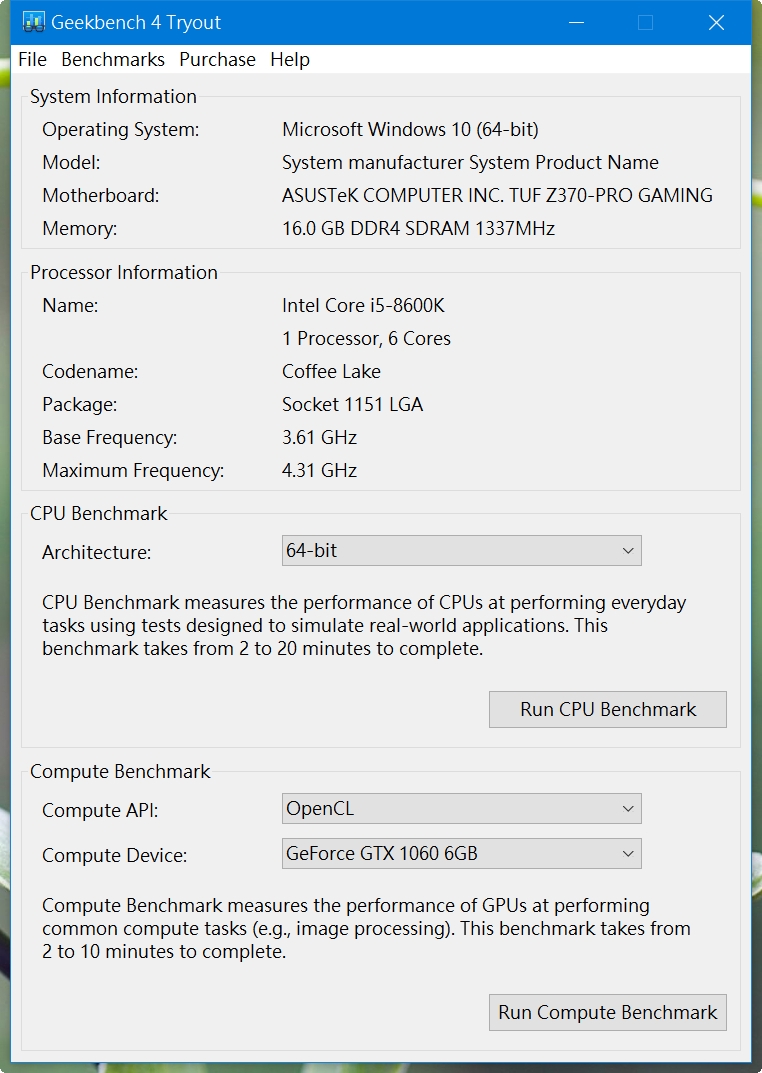Click the Architecture dropdown chevron arrow
The image size is (762, 1073).
pos(628,551)
